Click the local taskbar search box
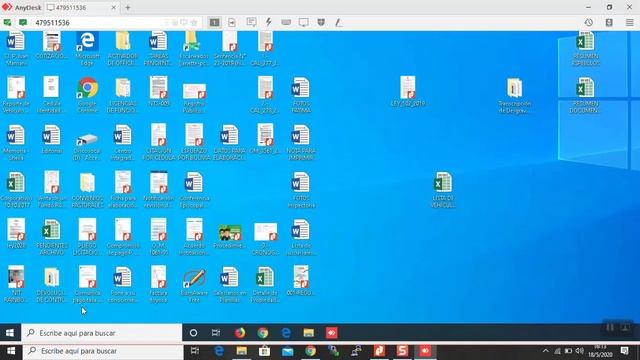Viewport: 640px width, 360px height. [x=103, y=351]
